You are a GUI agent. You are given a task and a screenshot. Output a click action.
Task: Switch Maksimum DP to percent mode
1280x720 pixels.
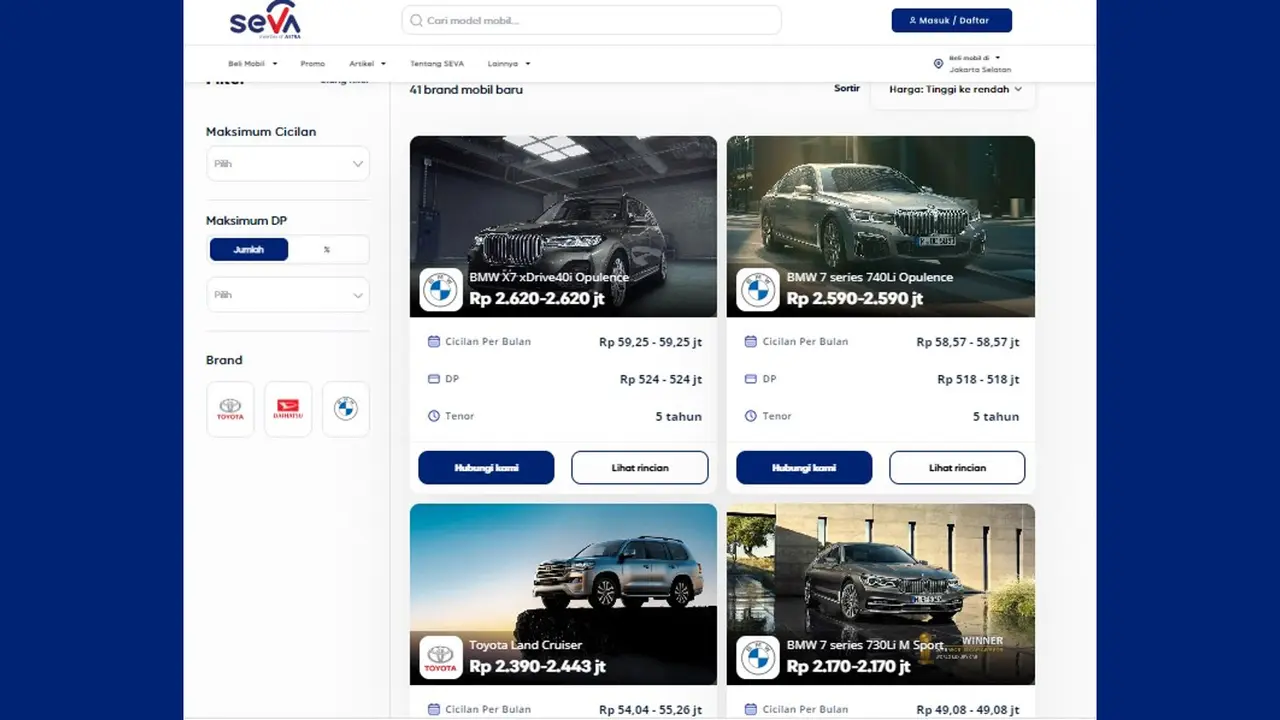click(327, 250)
